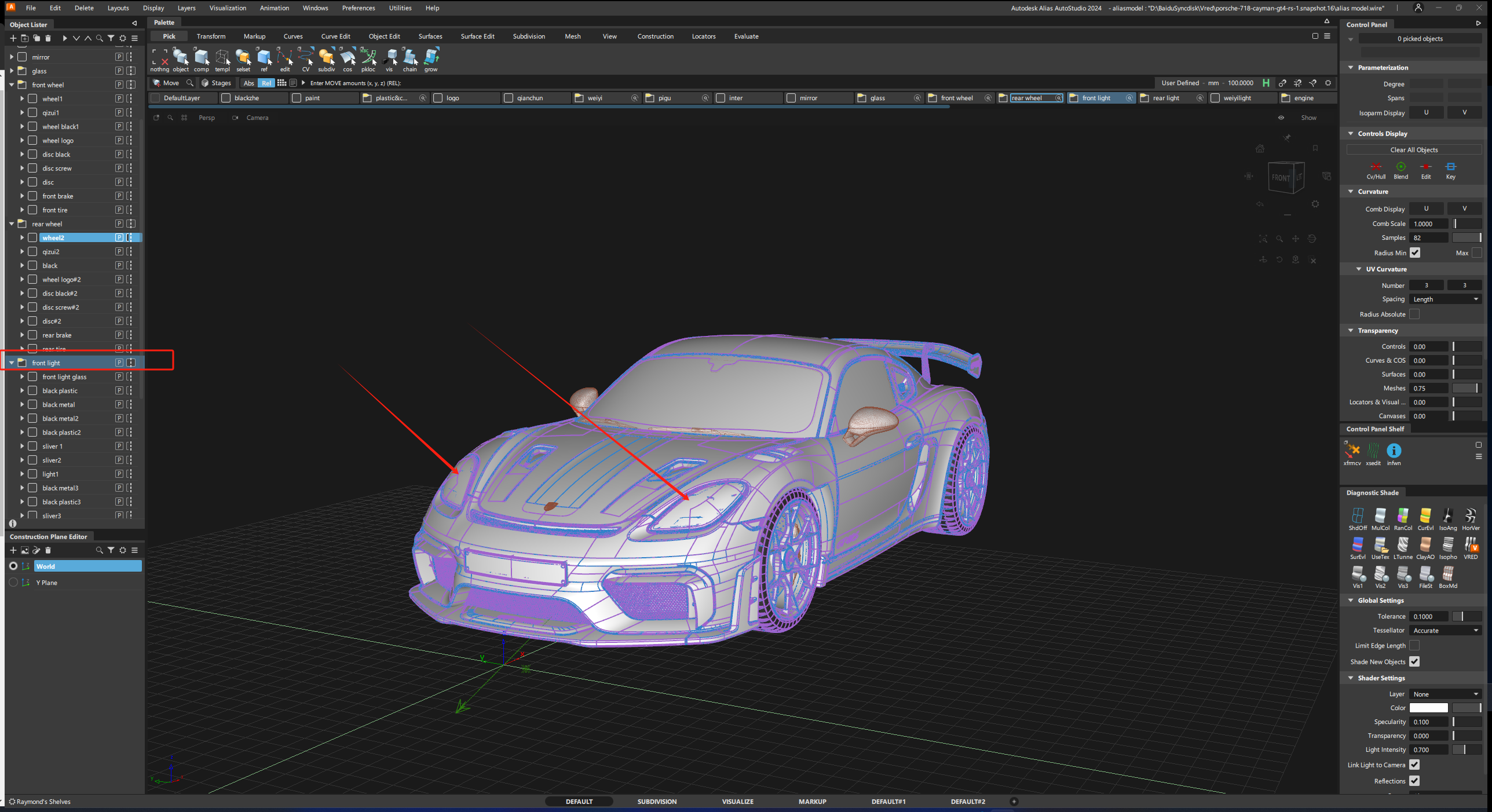Open the Visualization menu
Viewport: 1492px width, 812px height.
(228, 8)
